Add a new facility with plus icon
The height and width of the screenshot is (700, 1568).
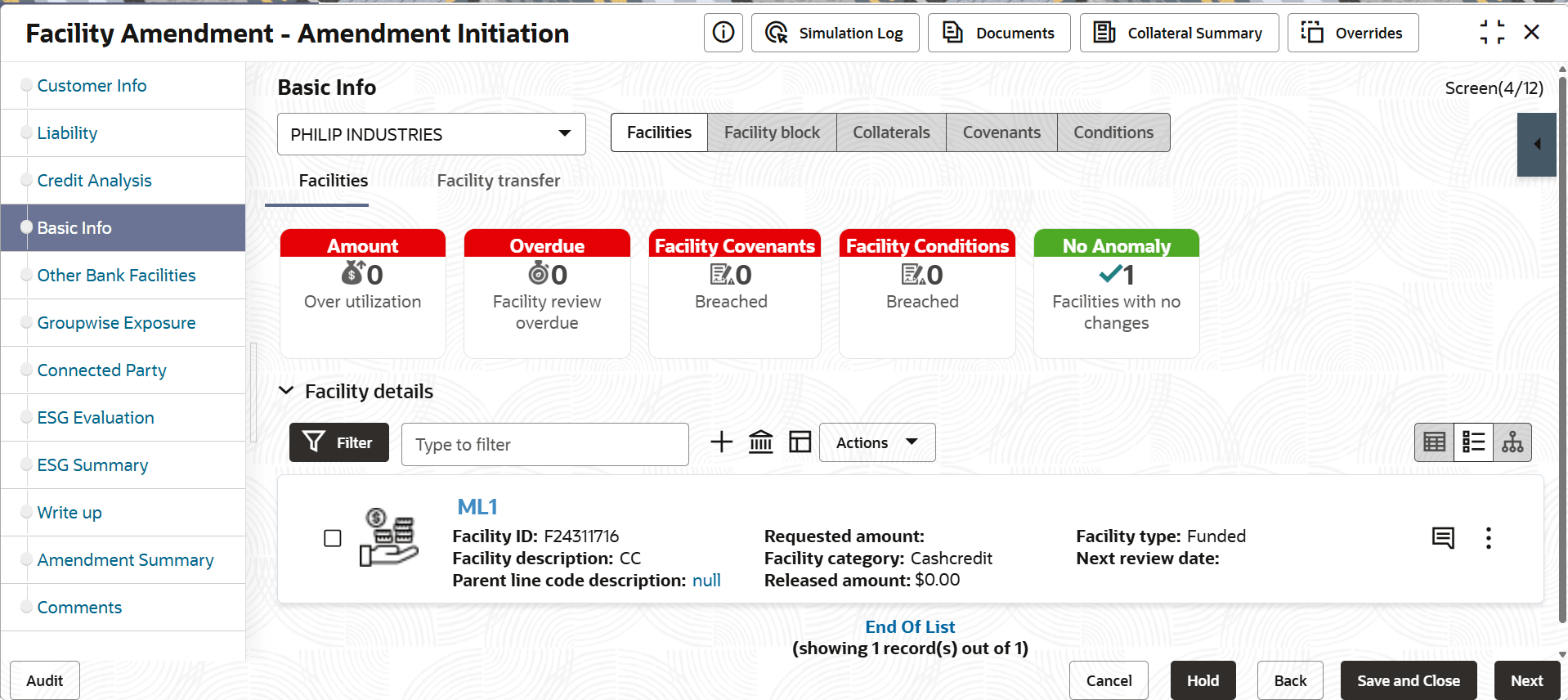tap(721, 442)
